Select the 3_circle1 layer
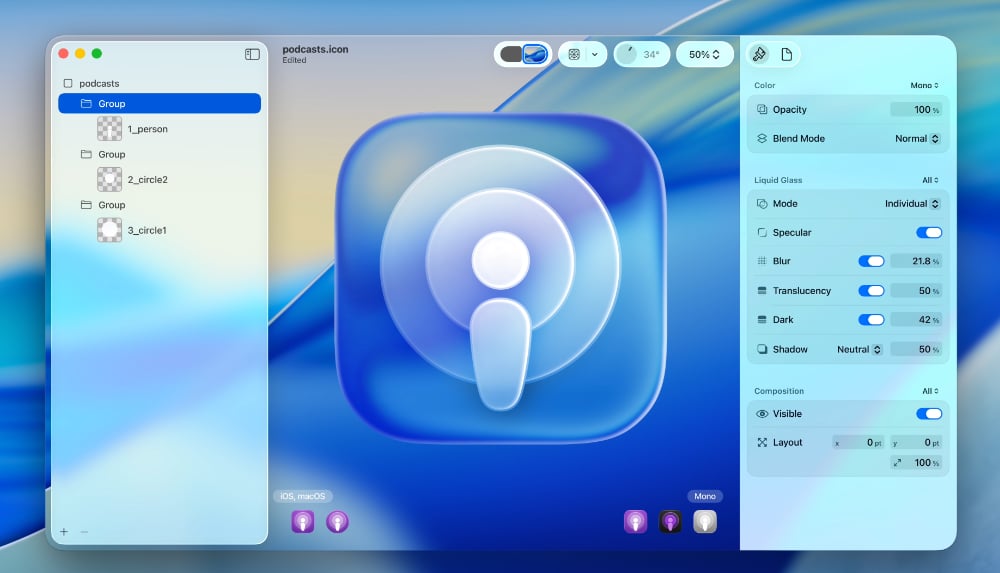Image resolution: width=1000 pixels, height=573 pixels. pyautogui.click(x=147, y=230)
